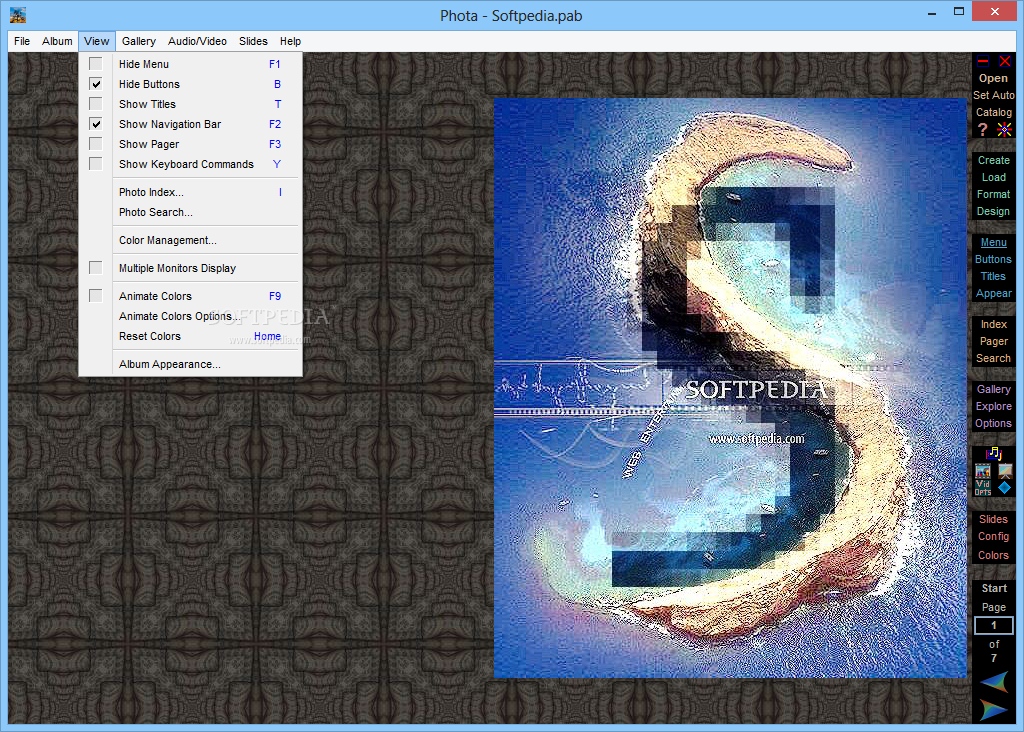Open the Slides menu
This screenshot has height=732, width=1024.
[253, 41]
